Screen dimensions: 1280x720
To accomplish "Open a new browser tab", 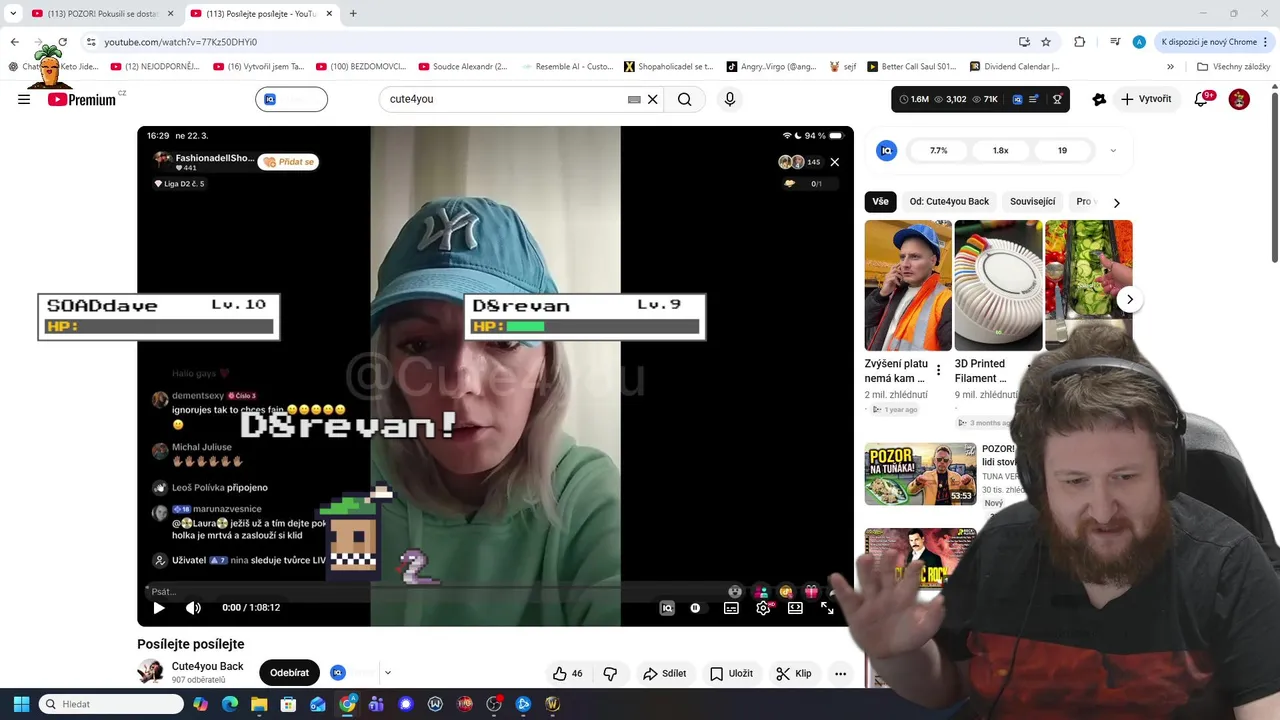I will [353, 13].
